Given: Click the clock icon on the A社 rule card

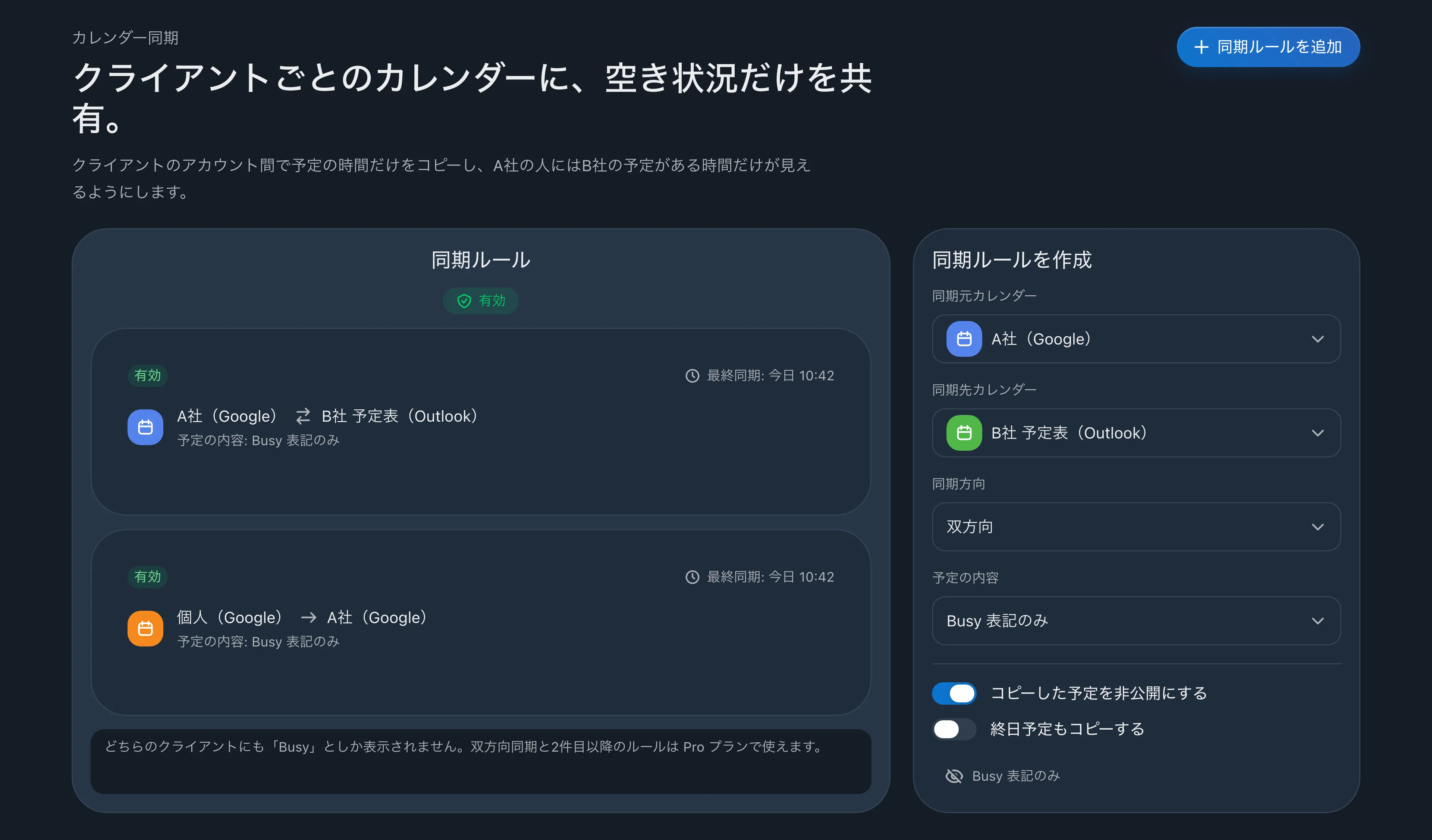Looking at the screenshot, I should 692,375.
